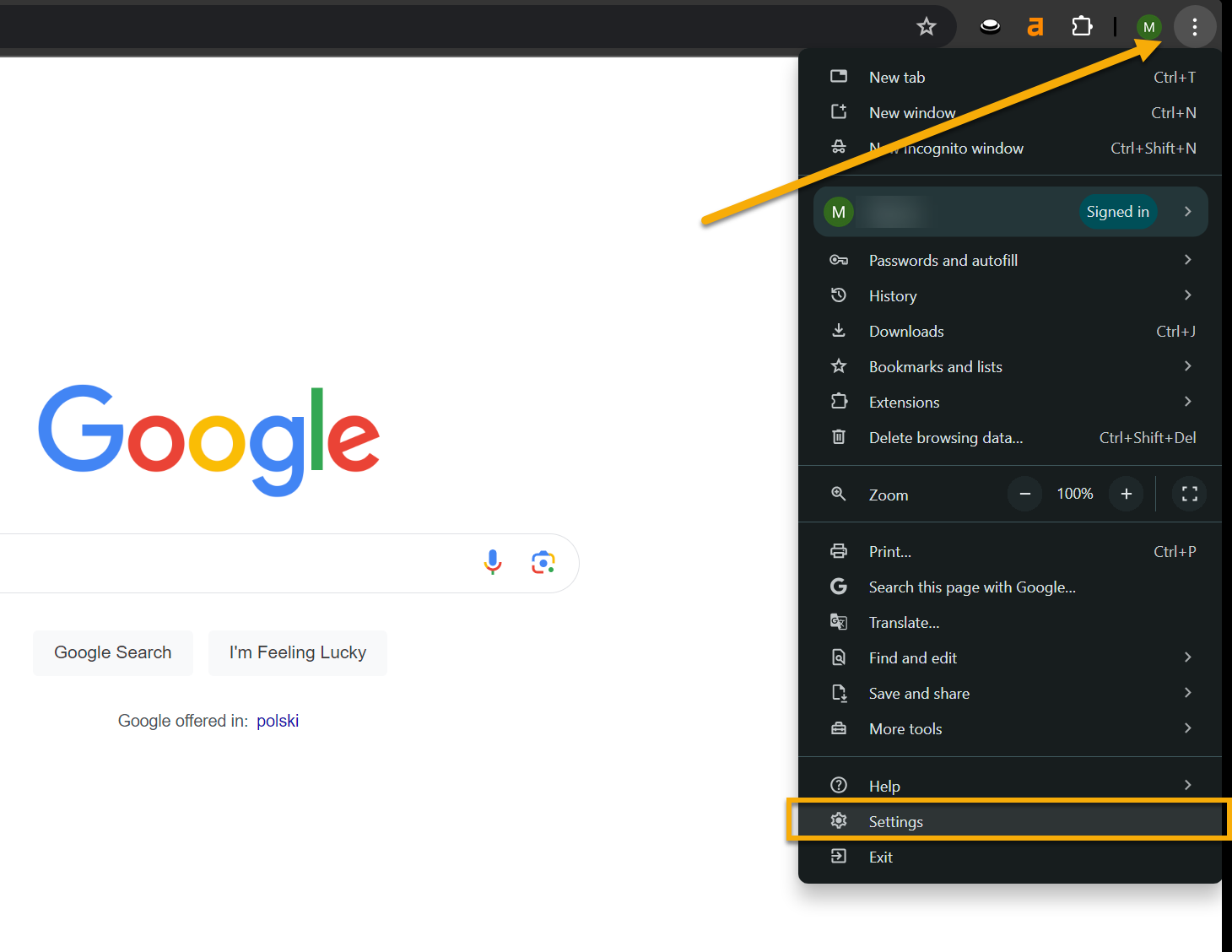
Task: Open the signed-in profile row in menu
Action: click(1011, 212)
